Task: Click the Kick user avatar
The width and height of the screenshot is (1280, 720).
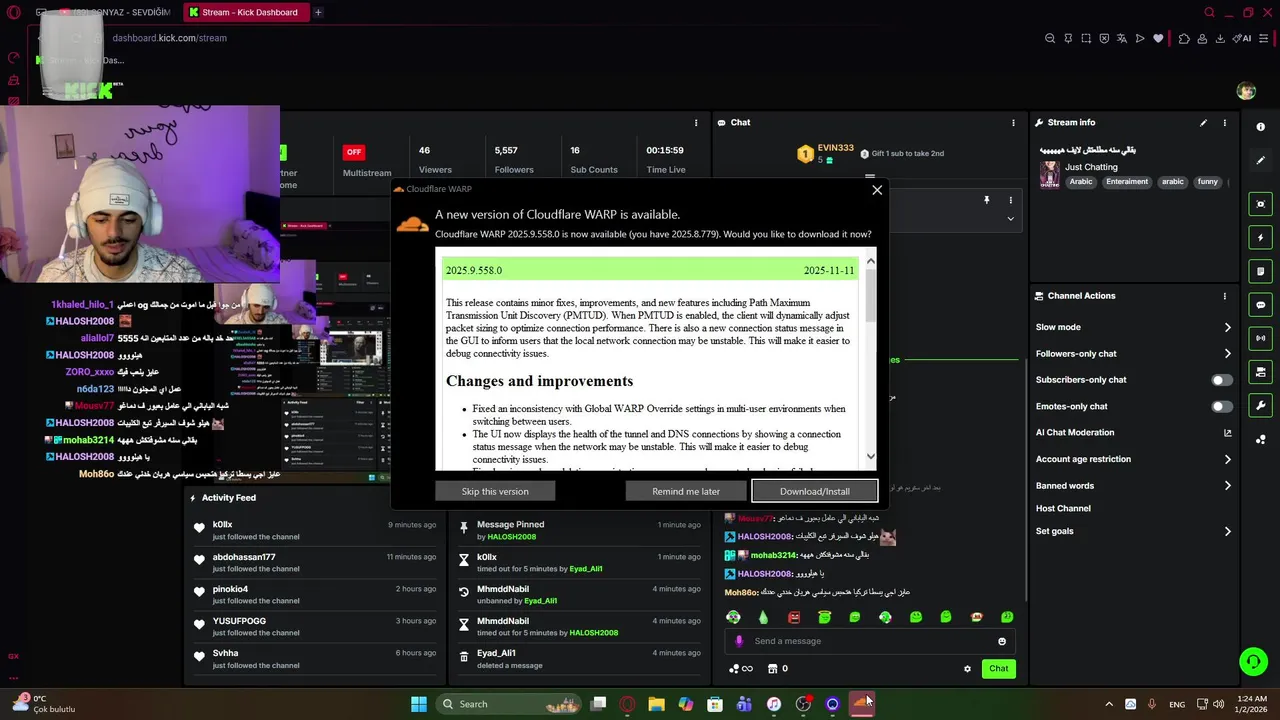Action: (x=1246, y=91)
